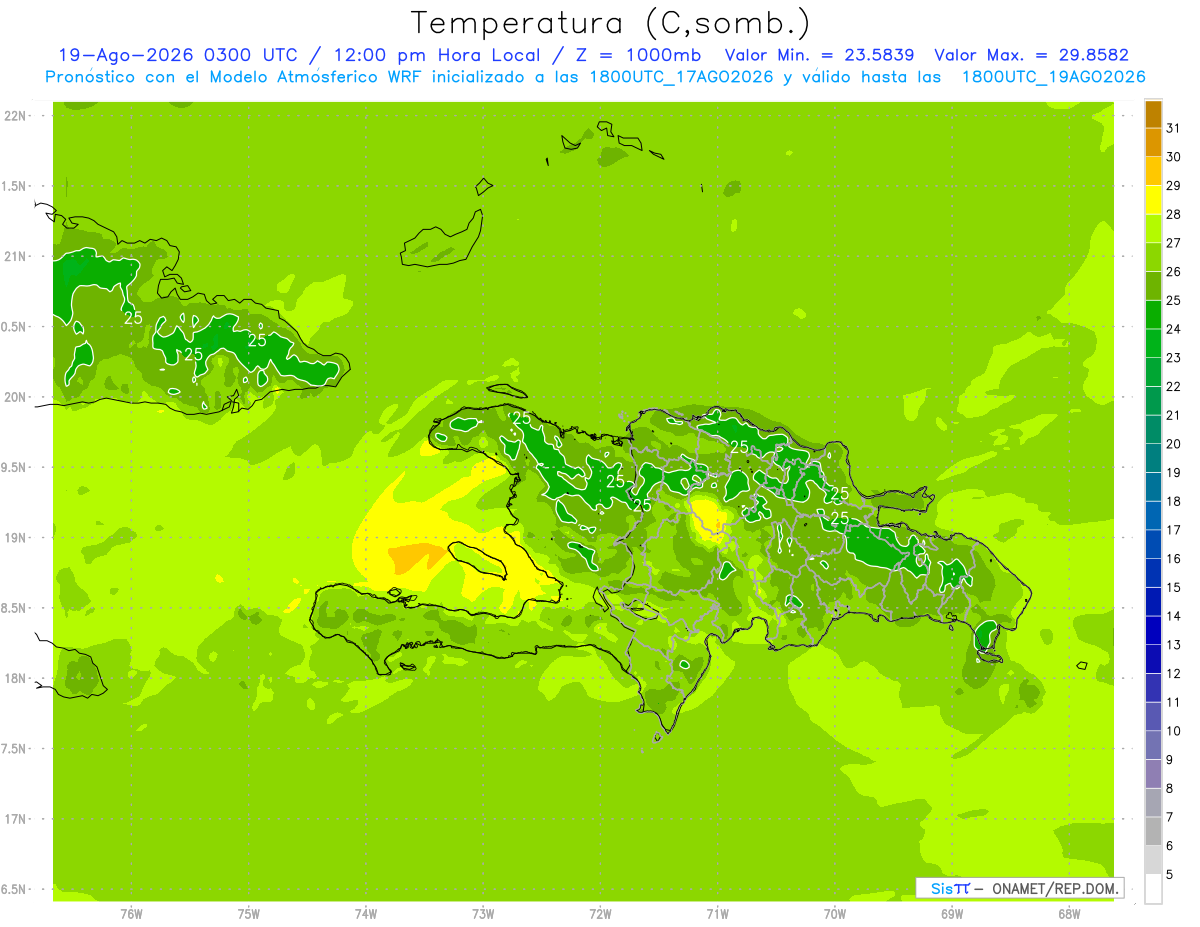1200x927 pixels.
Task: Pick the blue legend swatch between 15 and 16
Action: 1154,573
